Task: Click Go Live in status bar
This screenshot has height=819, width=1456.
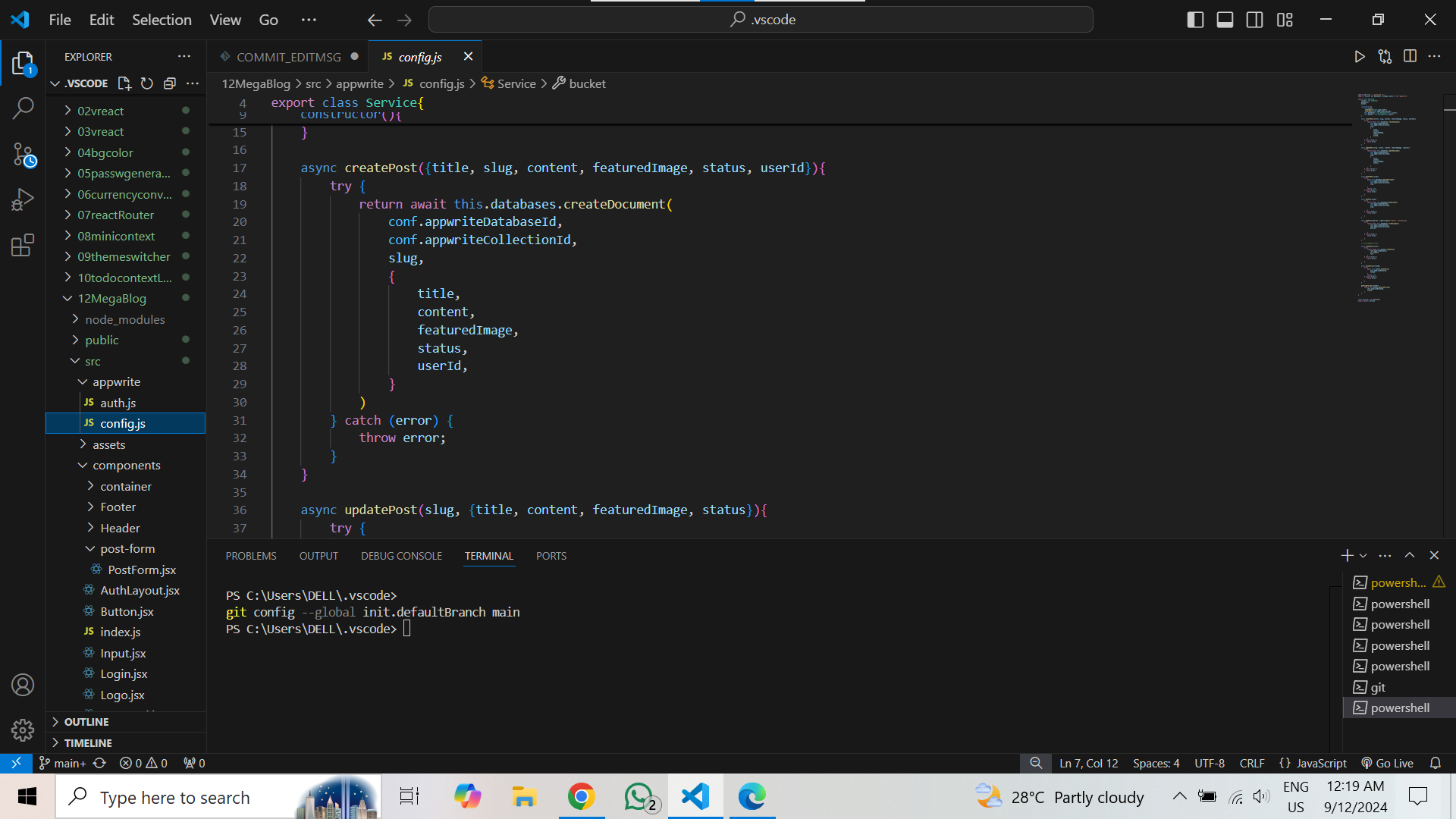Action: (x=1387, y=763)
